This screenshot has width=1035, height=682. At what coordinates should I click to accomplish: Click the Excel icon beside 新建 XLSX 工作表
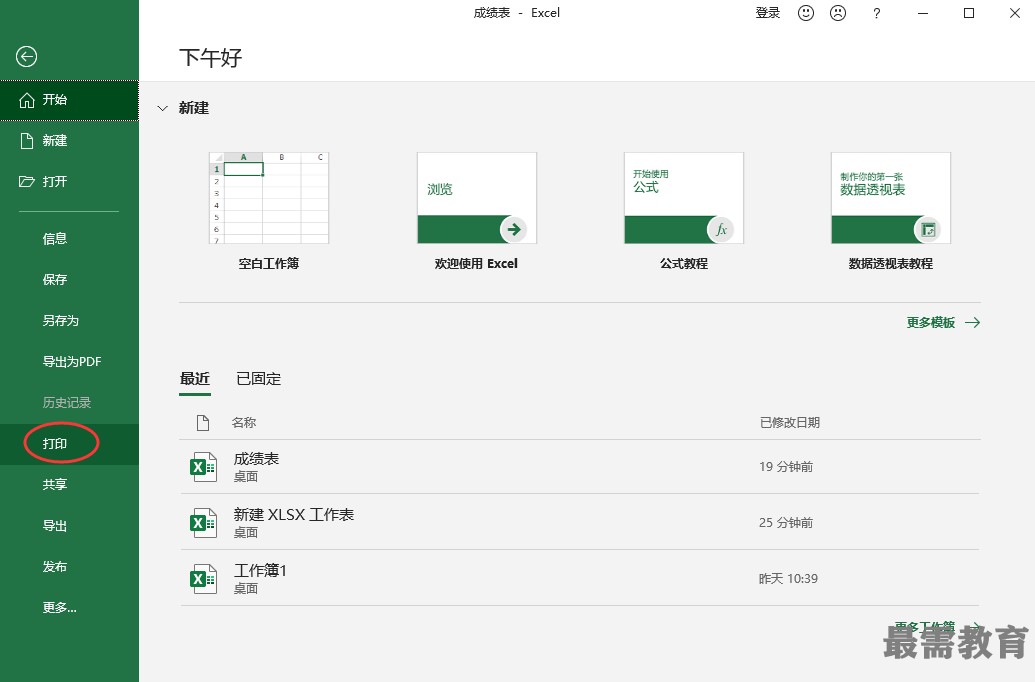coord(203,523)
